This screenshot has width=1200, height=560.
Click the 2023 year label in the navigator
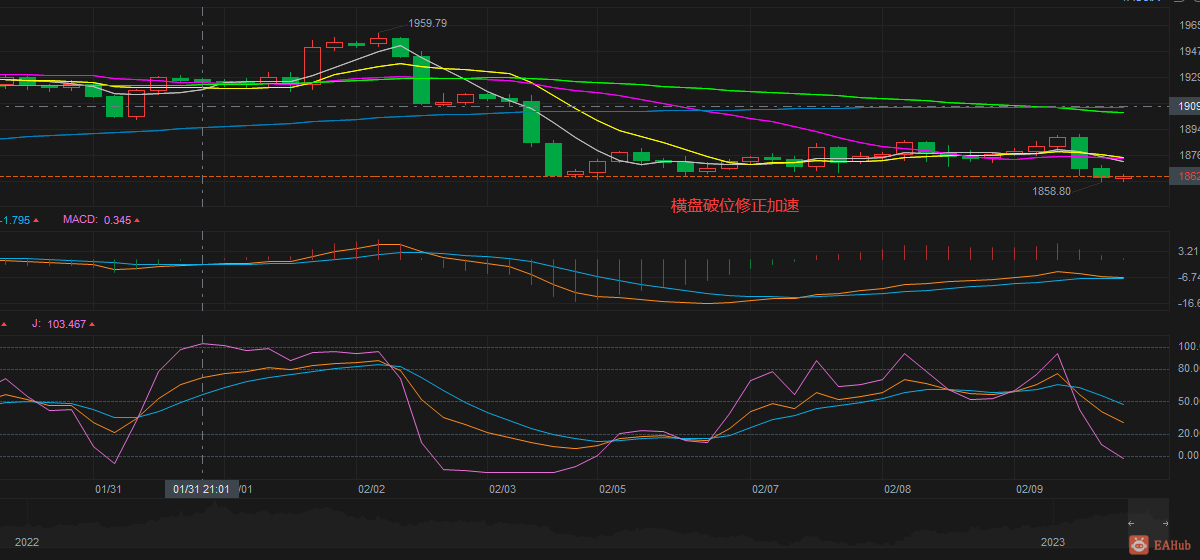tap(1053, 541)
